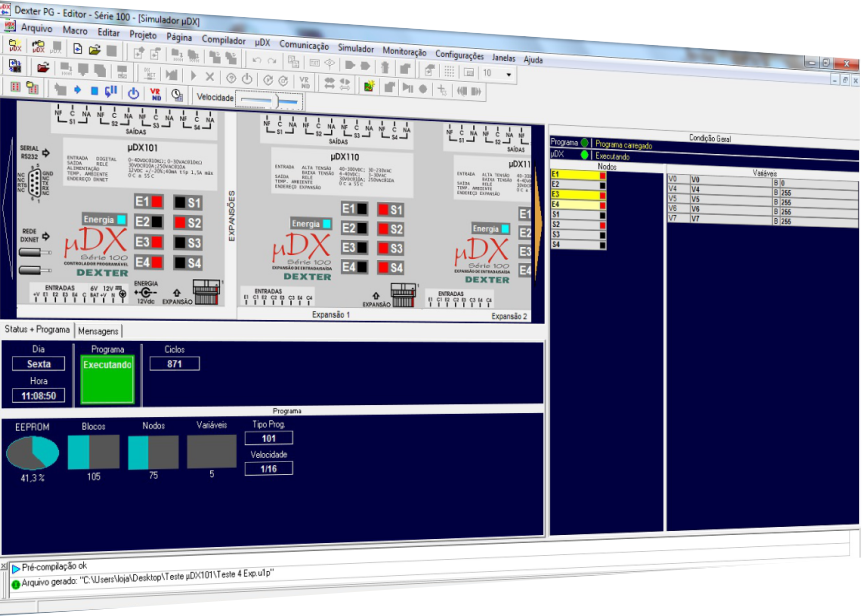Viewport: 862px width, 616px height.
Task: Click the gray up arrow toolbar icon
Action: [385, 68]
